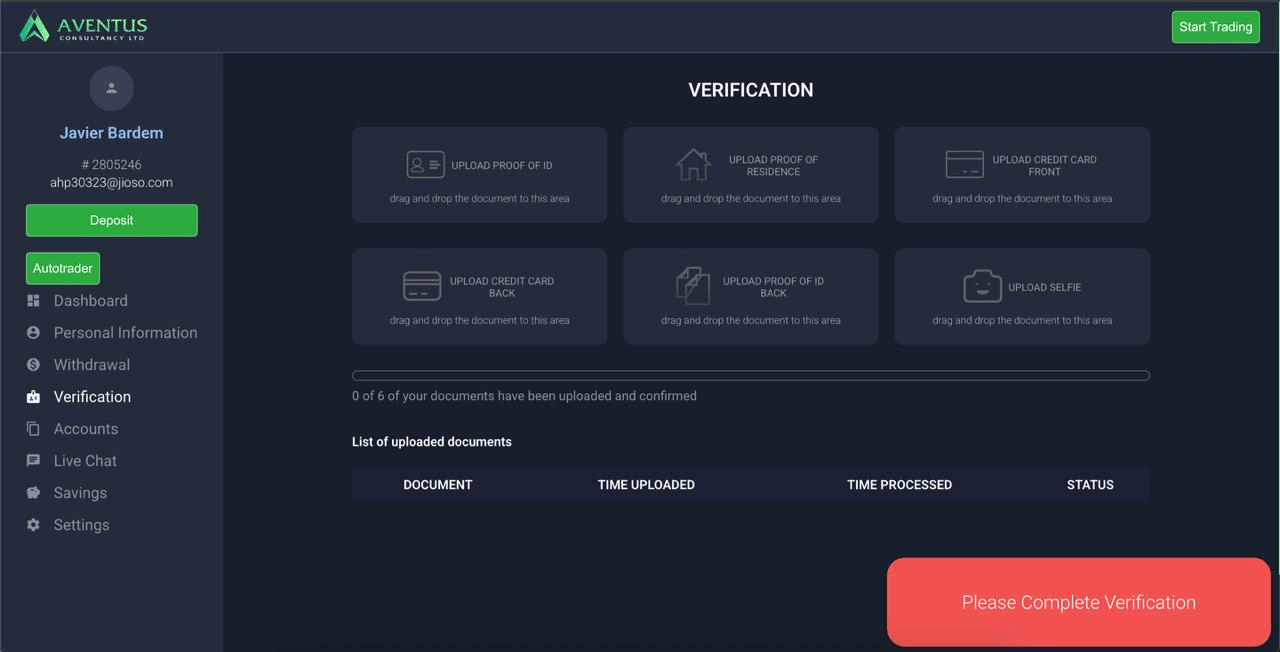This screenshot has width=1280, height=652.
Task: Select the Upload Credit Card Back dropzone
Action: click(479, 296)
